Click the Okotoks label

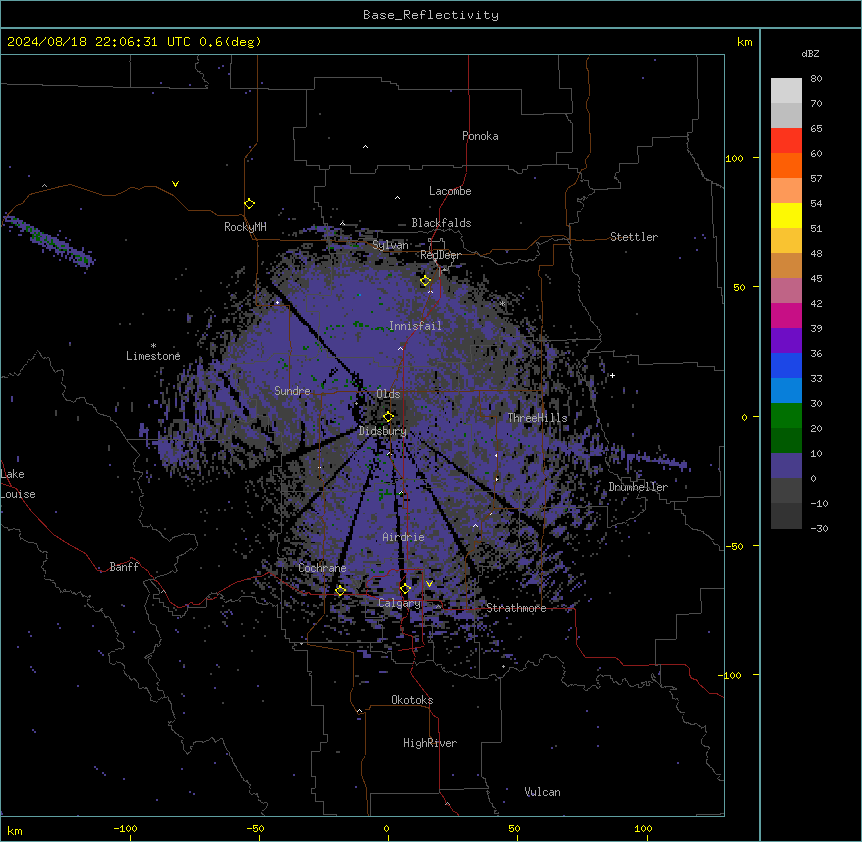coord(412,700)
